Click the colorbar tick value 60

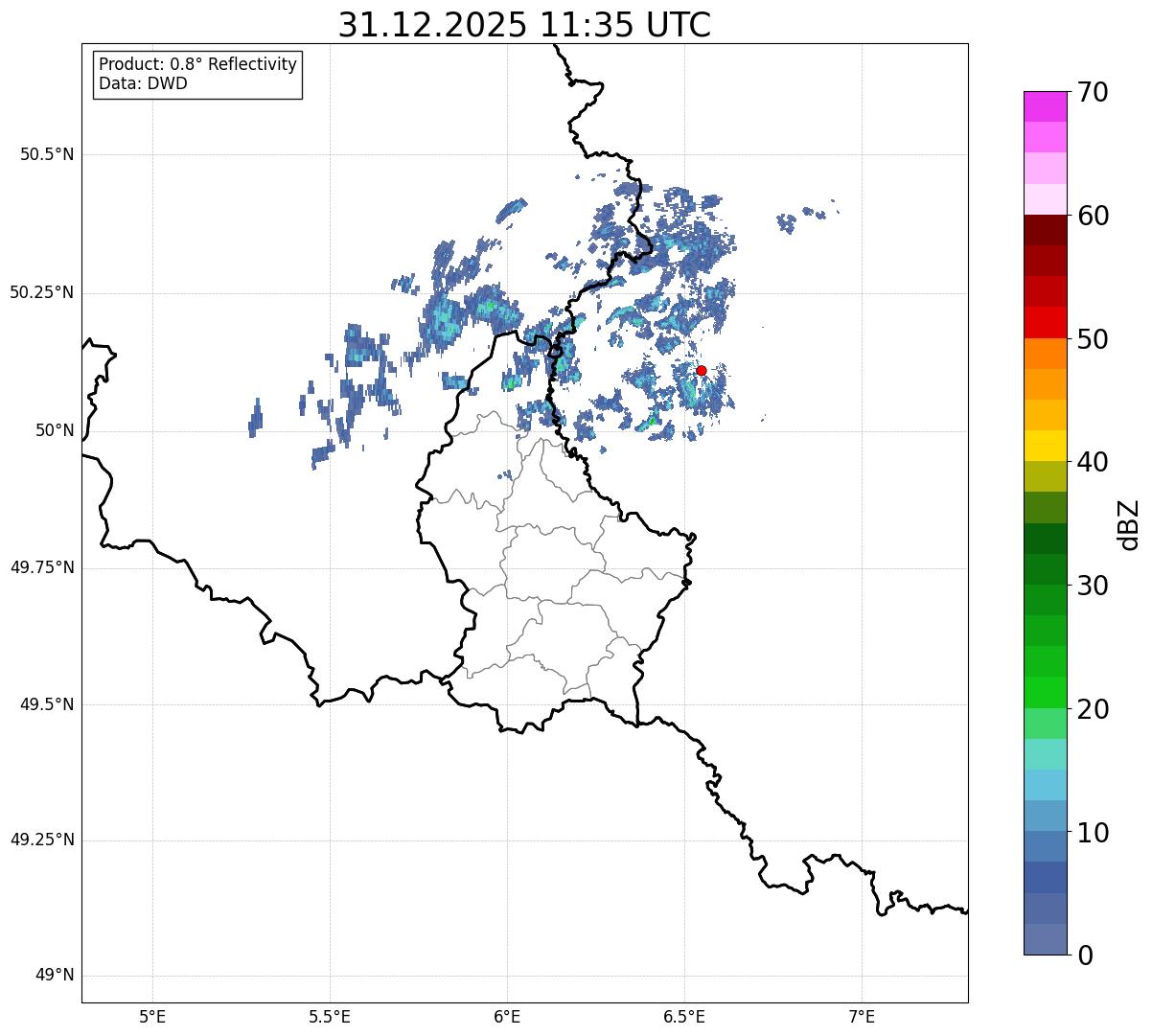(x=1093, y=216)
